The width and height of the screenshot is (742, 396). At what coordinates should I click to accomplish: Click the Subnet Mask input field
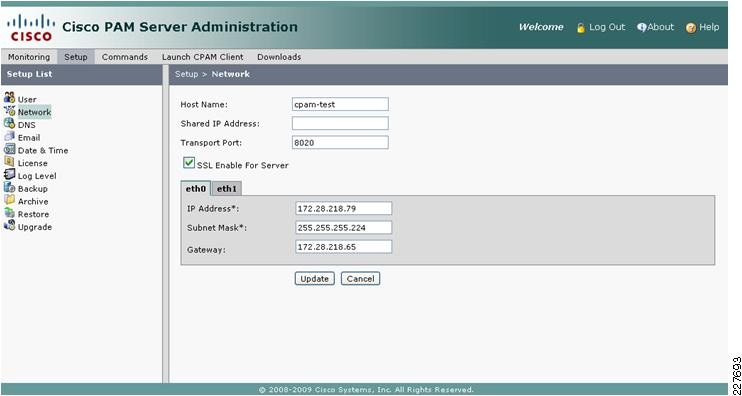click(x=344, y=228)
